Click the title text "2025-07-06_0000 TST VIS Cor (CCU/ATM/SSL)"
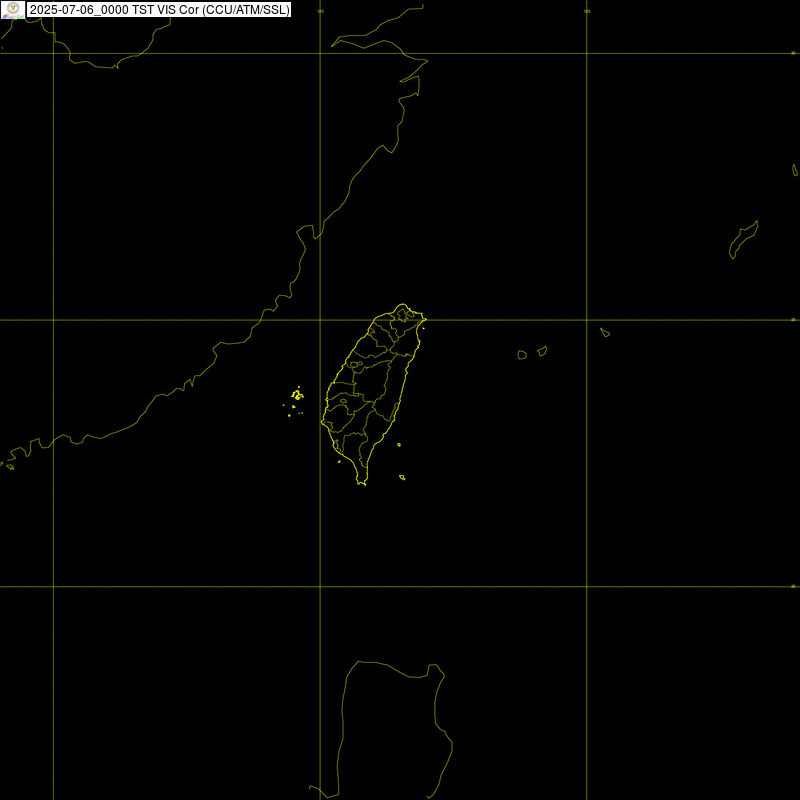The image size is (800, 800). (x=159, y=10)
